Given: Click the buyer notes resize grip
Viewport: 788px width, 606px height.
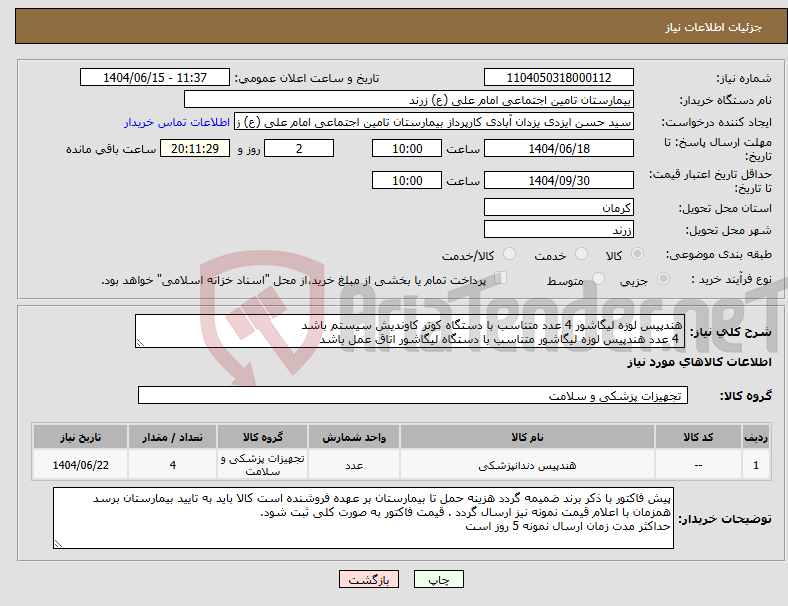Looking at the screenshot, I should pyautogui.click(x=58, y=544).
